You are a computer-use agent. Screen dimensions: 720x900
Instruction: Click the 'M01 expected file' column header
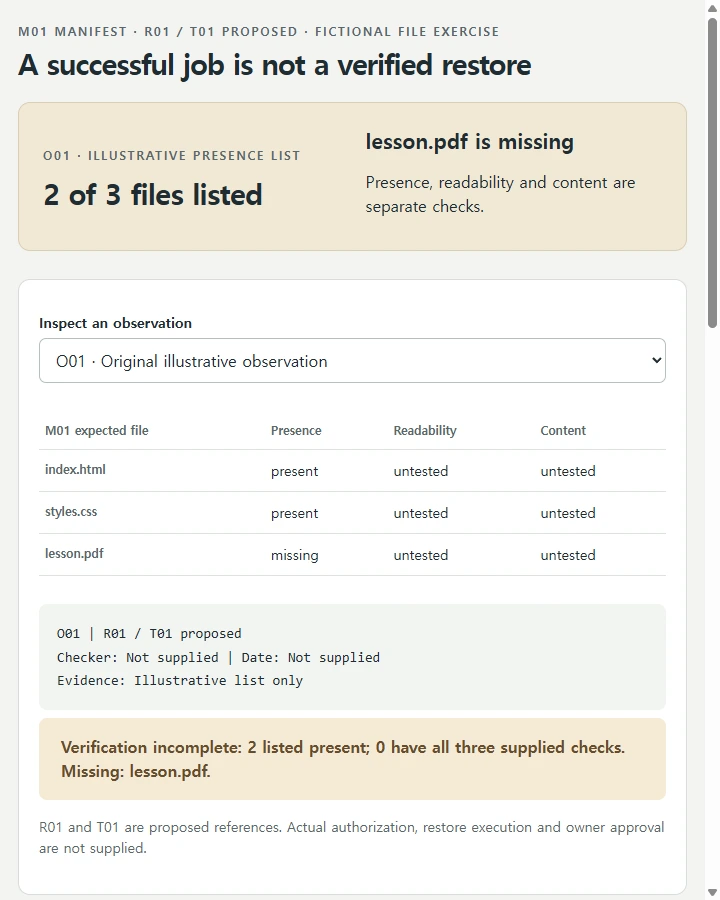(96, 430)
